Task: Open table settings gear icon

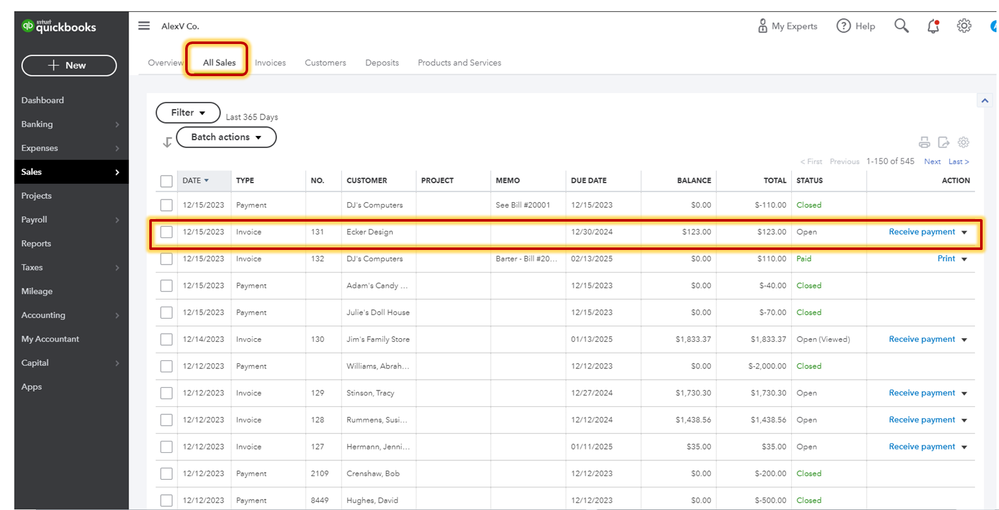Action: click(963, 142)
